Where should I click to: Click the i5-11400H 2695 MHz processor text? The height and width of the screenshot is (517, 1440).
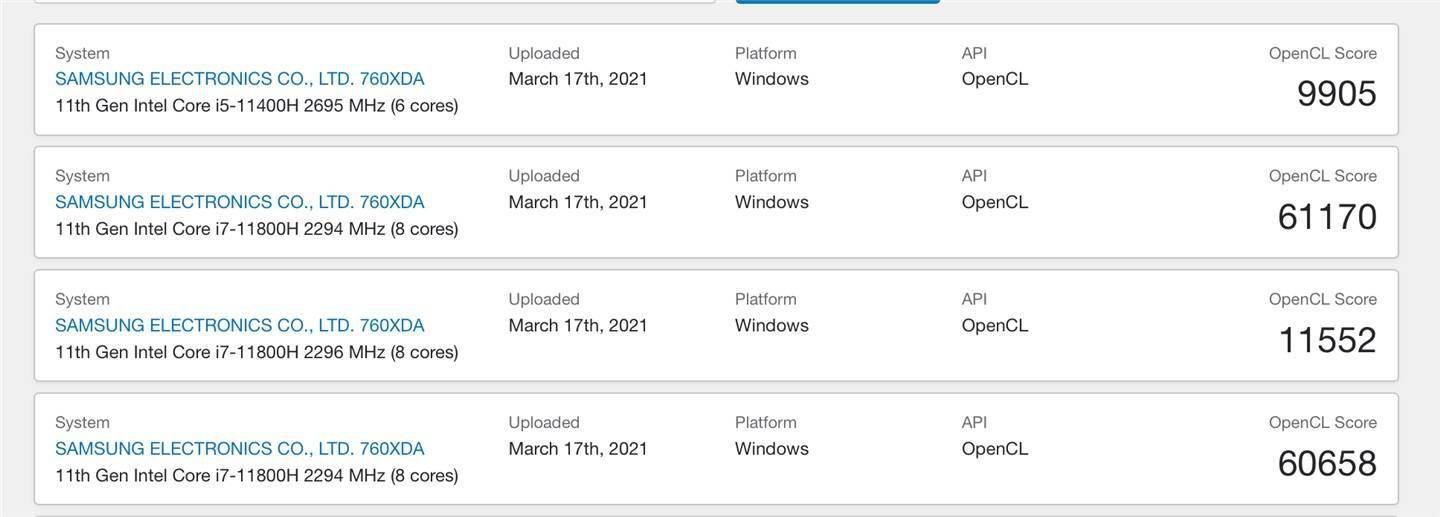point(256,105)
